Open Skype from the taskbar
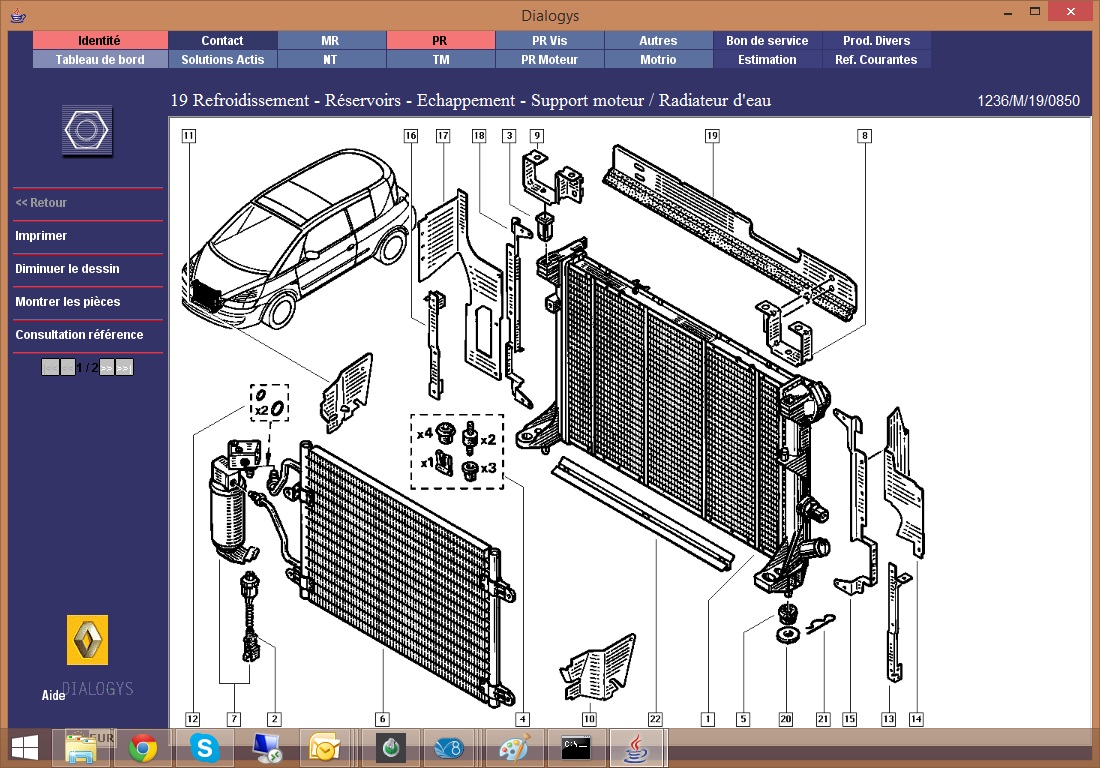 click(205, 748)
